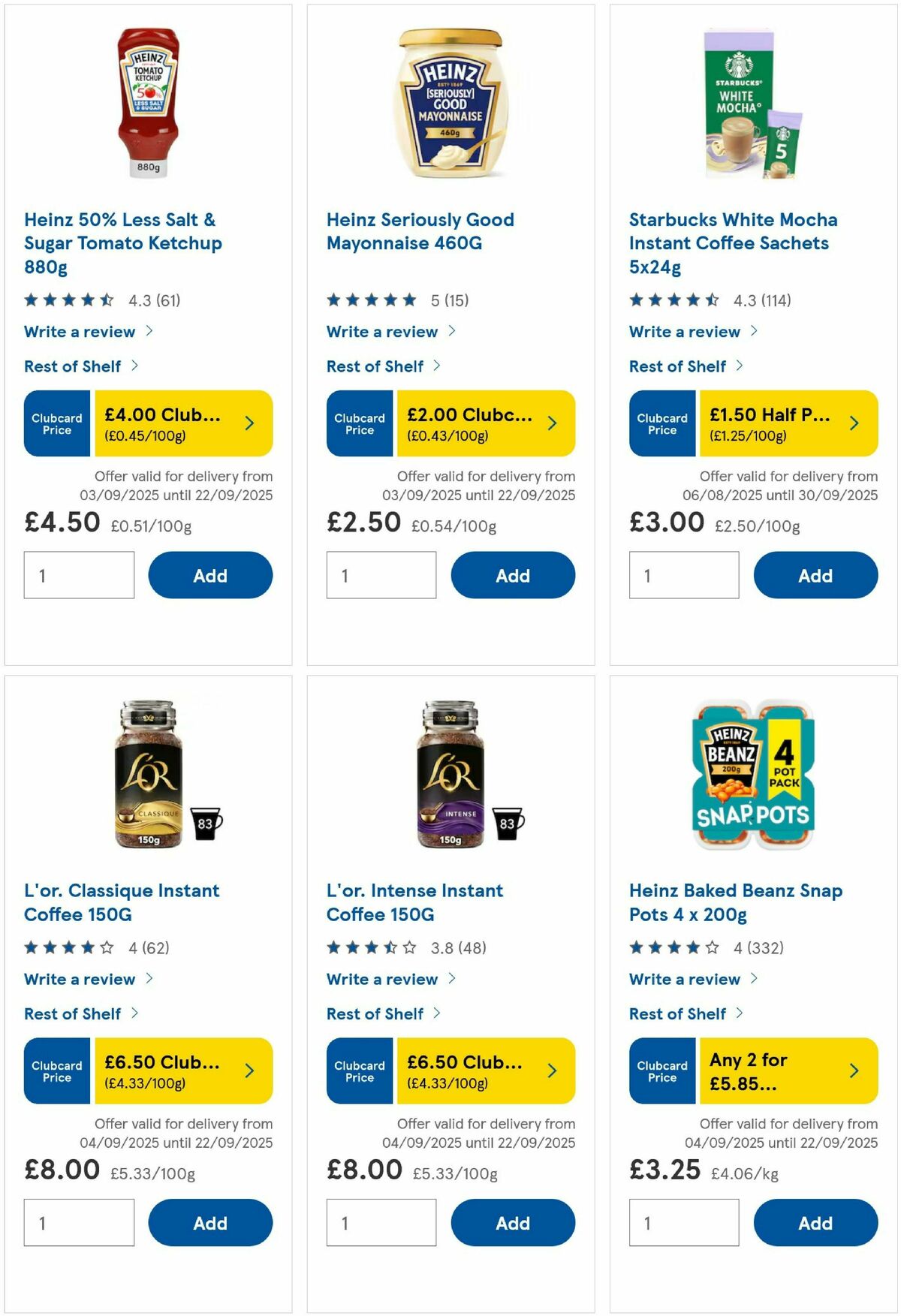Click the Clubcard Price logo for Seriously Good Mayonnaise
Screen dimensions: 901x1316
[359, 423]
